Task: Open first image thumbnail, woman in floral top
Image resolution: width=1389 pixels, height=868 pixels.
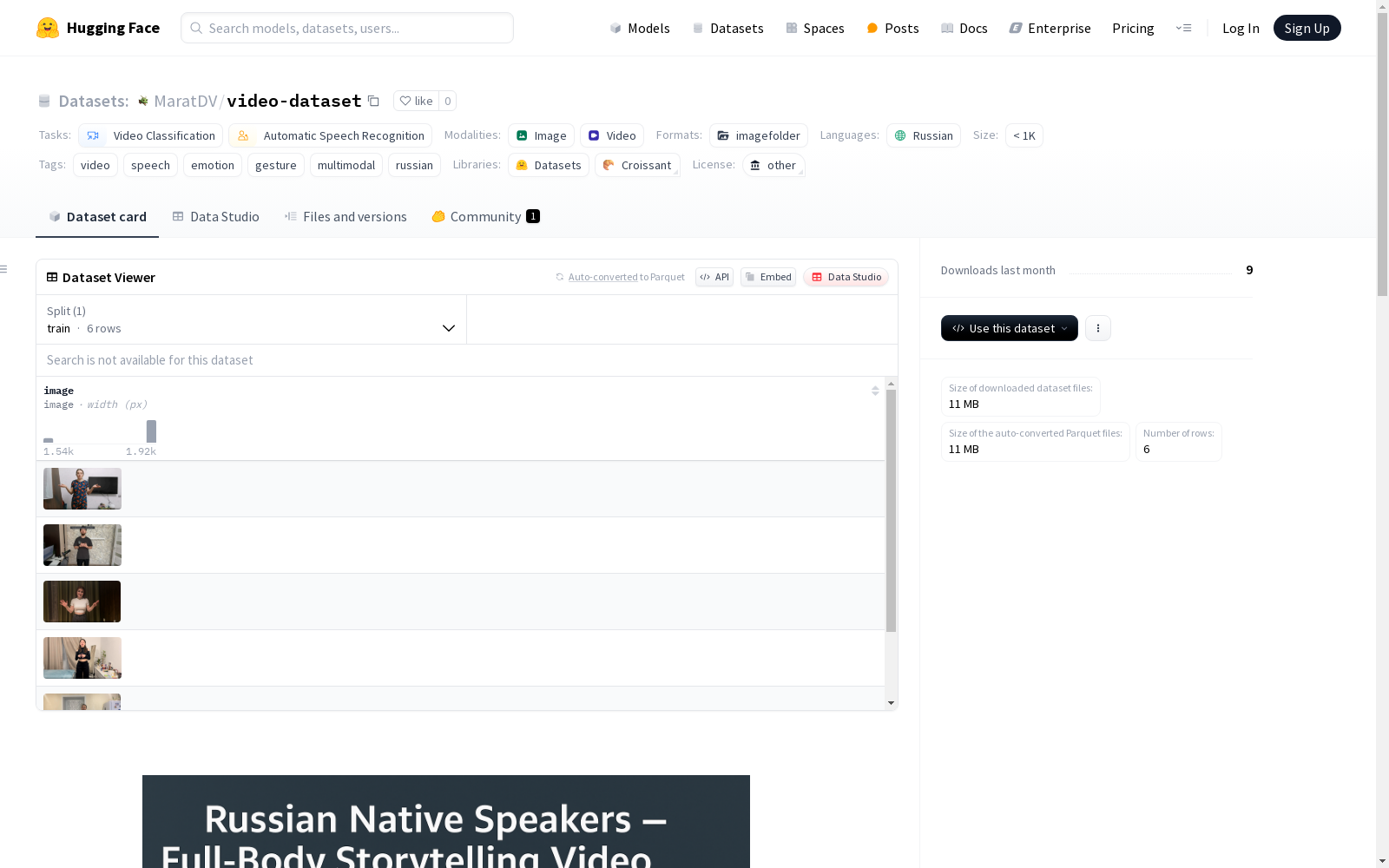Action: (x=82, y=489)
